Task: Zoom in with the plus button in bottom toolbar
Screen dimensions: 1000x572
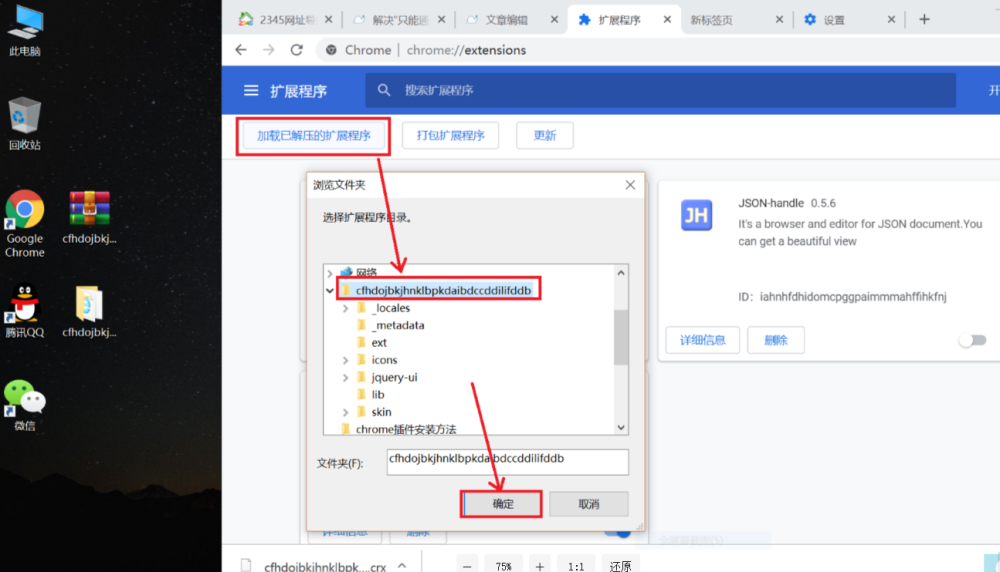Action: (540, 566)
